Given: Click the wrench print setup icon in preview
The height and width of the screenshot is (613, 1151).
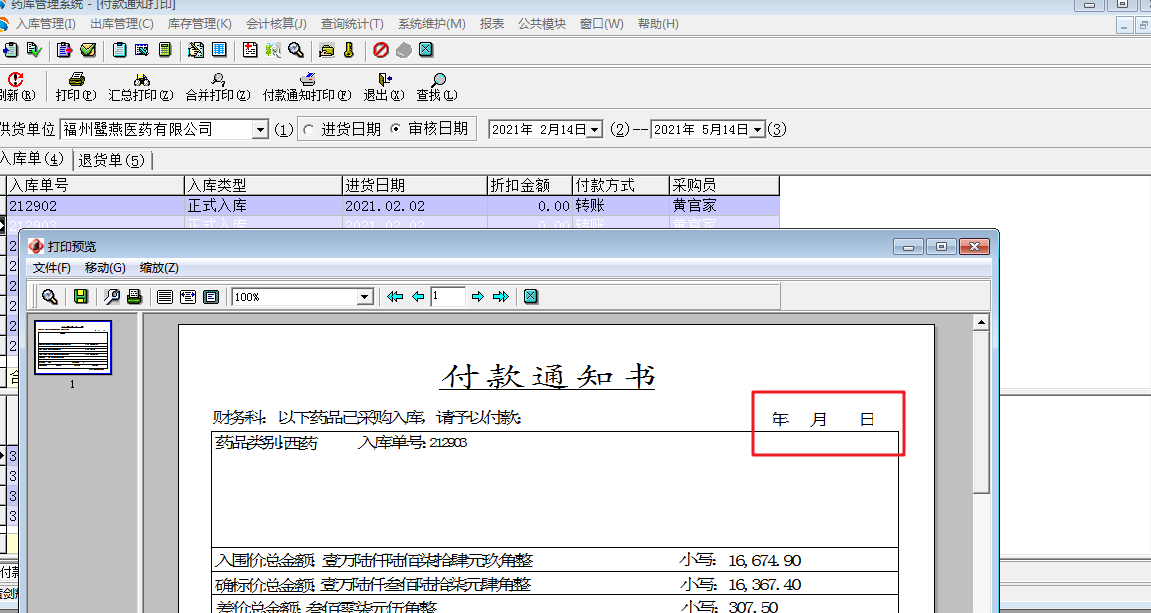Looking at the screenshot, I should (112, 297).
